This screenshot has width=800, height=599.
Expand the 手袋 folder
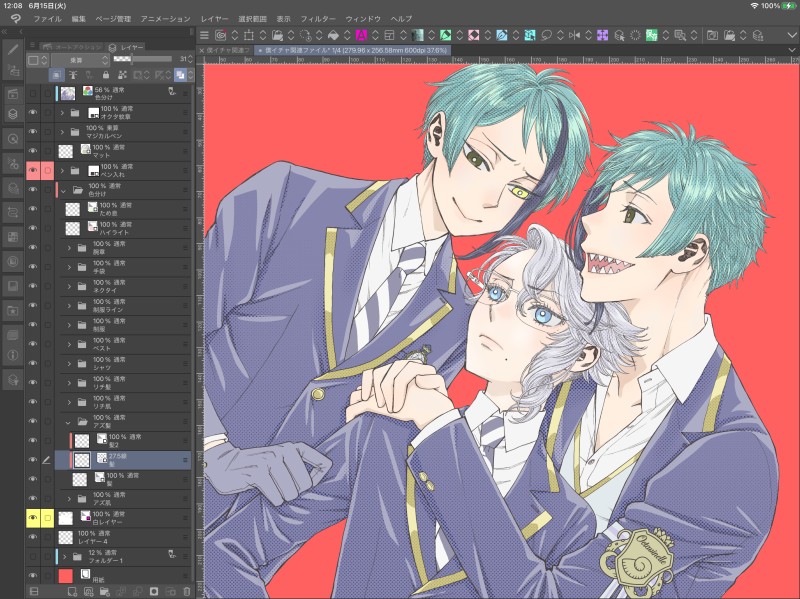tap(69, 267)
